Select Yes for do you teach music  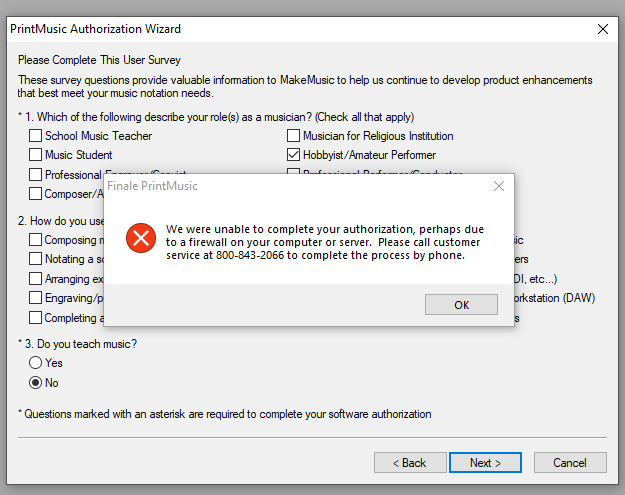pos(36,363)
